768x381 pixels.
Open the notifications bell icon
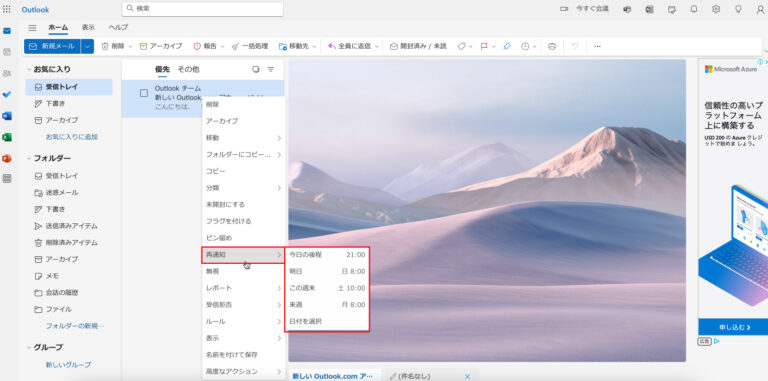pos(694,9)
